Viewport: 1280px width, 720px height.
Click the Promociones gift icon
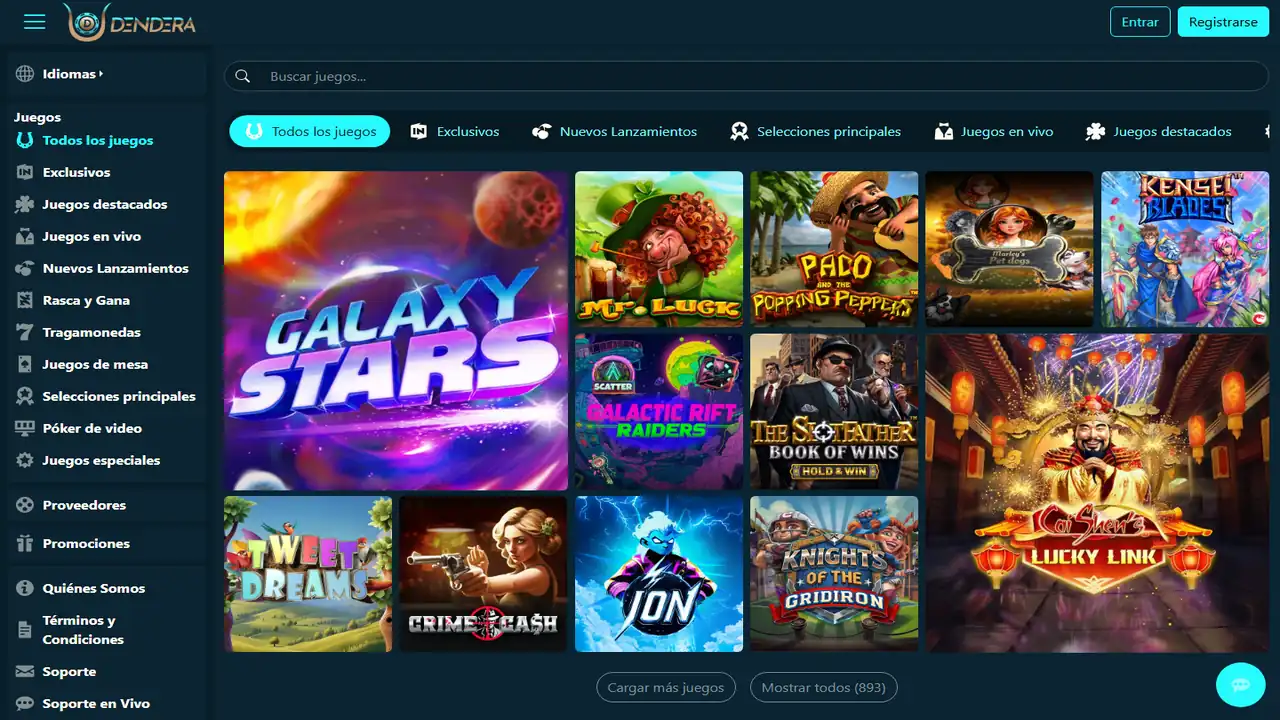tap(25, 544)
